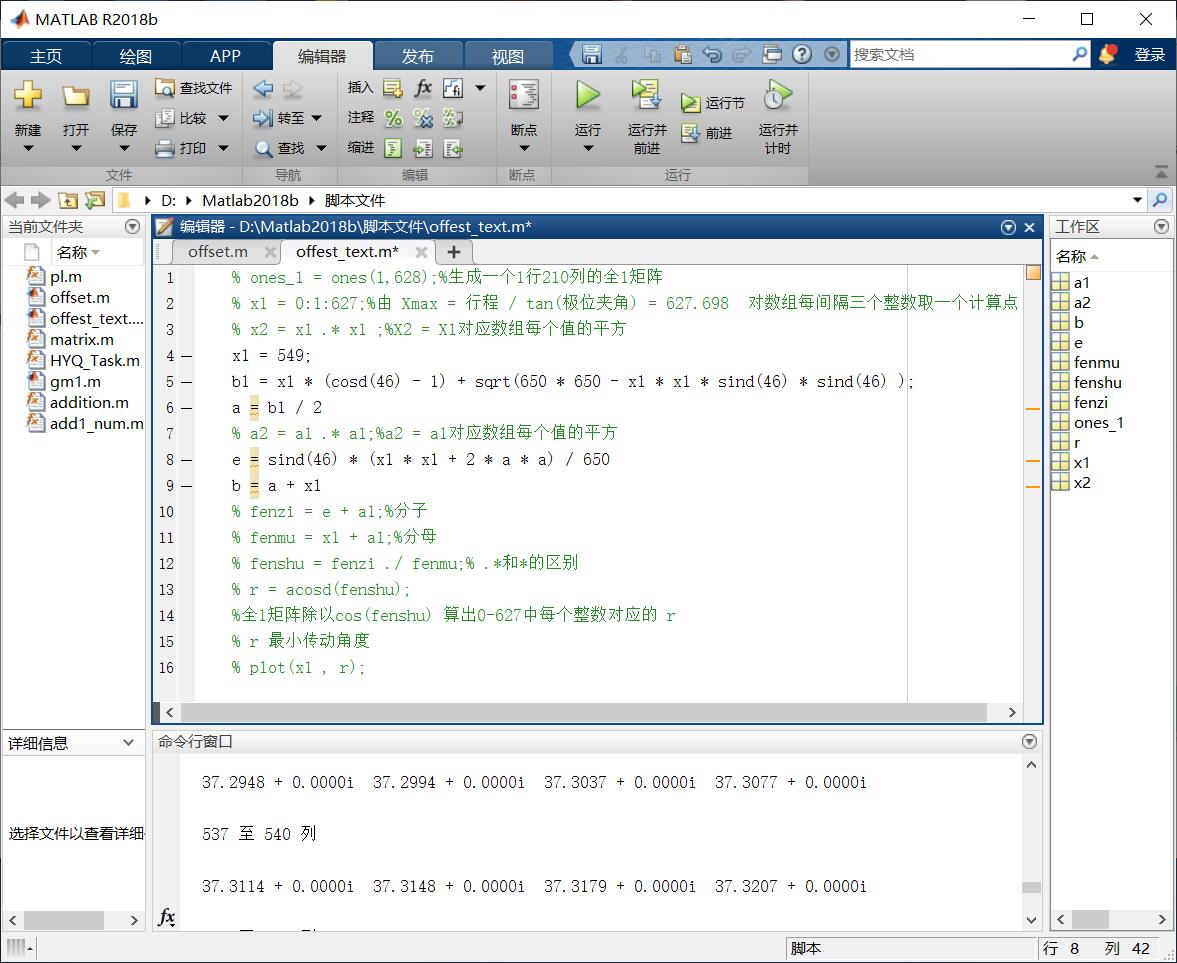Viewport: 1177px width, 963px height.
Task: Click the smart indent icon
Action: click(x=393, y=149)
